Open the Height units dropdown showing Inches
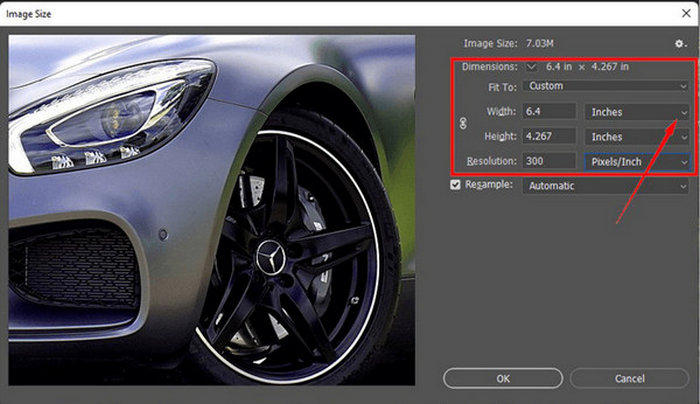Image resolution: width=700 pixels, height=404 pixels. [x=638, y=136]
